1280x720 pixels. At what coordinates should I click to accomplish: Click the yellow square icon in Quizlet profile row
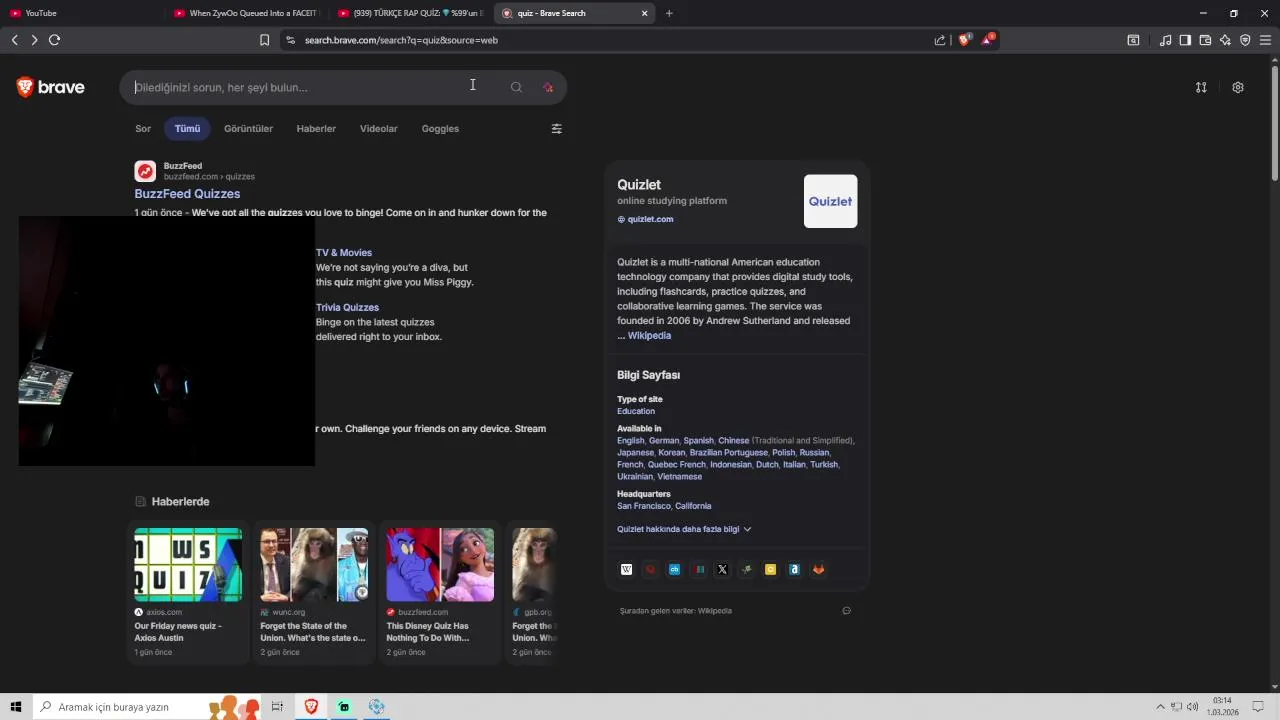pos(771,569)
